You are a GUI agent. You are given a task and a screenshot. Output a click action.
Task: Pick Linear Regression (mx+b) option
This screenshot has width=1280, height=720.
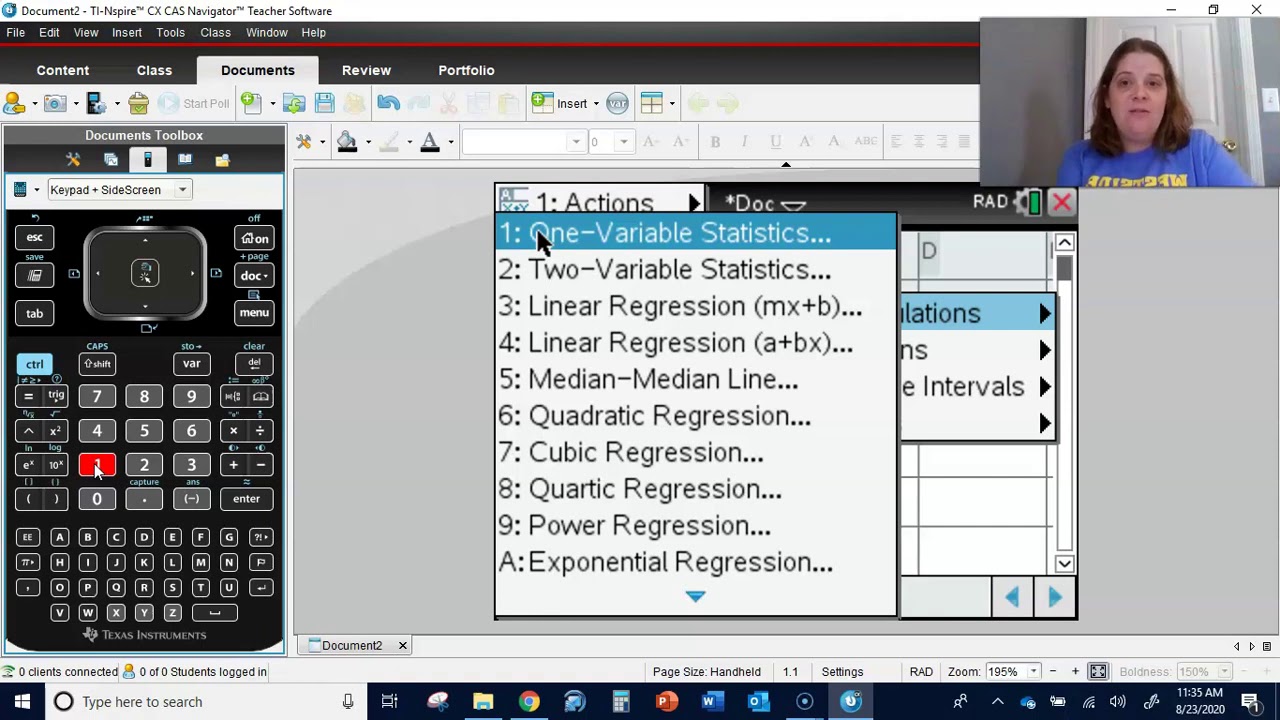[x=696, y=306]
